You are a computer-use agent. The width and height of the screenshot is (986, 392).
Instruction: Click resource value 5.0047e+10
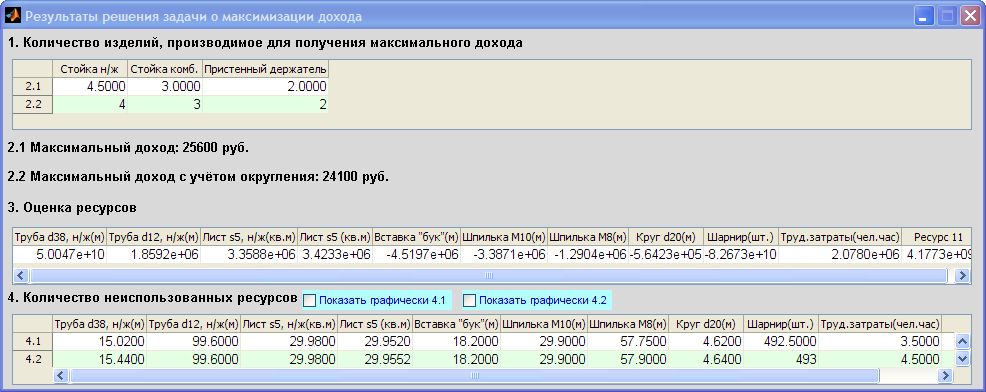[60, 254]
